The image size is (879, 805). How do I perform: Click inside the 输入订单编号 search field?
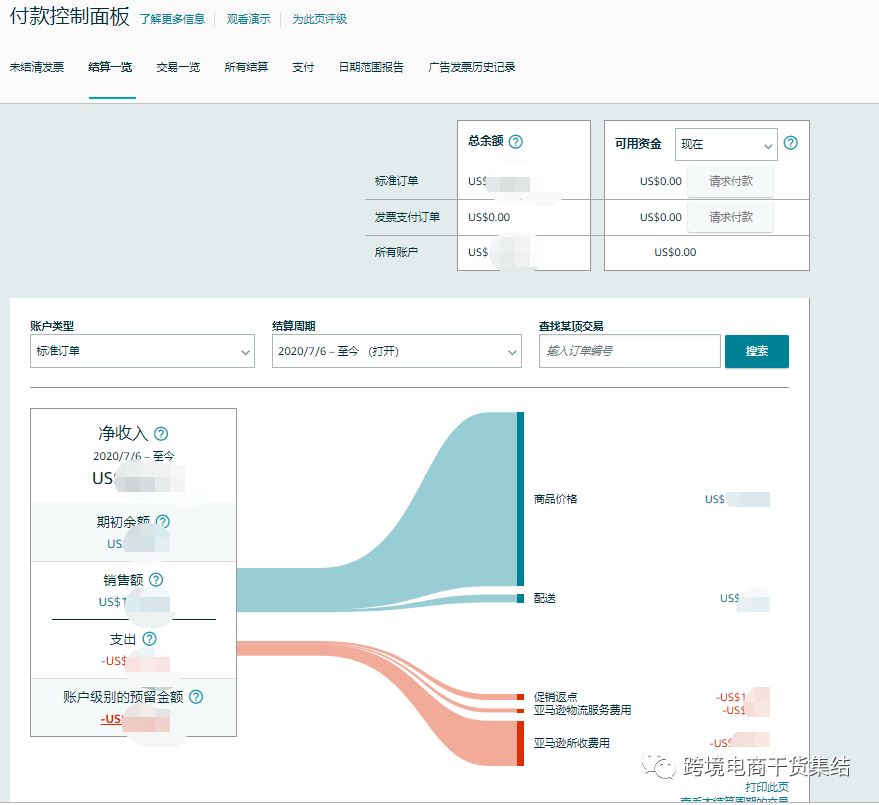click(629, 351)
